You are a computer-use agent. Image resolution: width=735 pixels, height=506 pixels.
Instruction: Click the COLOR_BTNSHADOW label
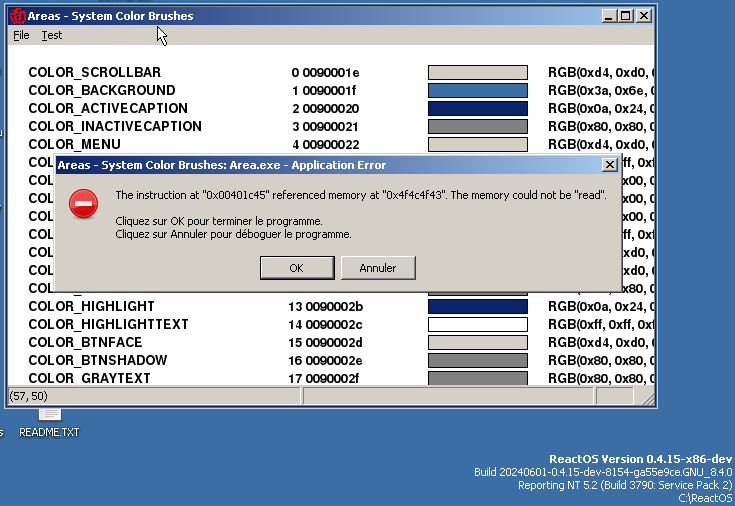(x=98, y=360)
